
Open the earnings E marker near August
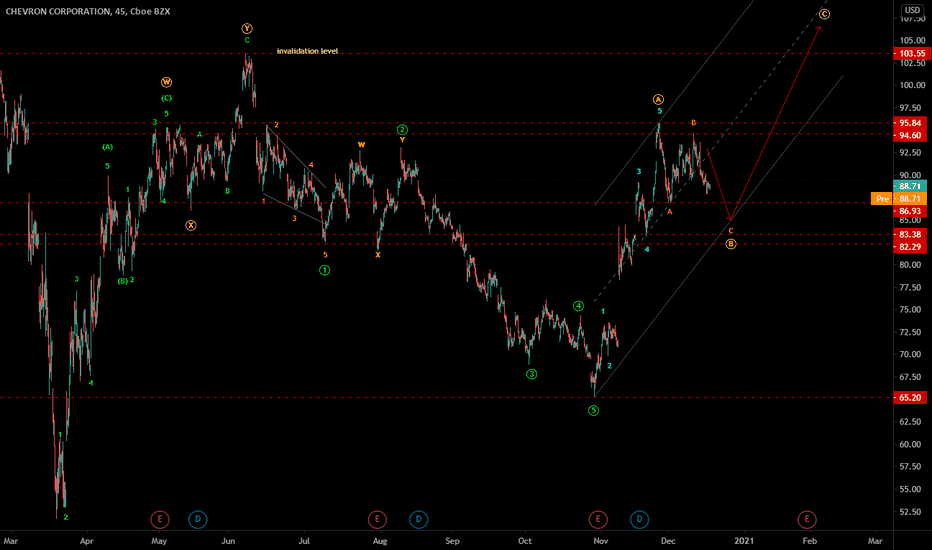377,519
